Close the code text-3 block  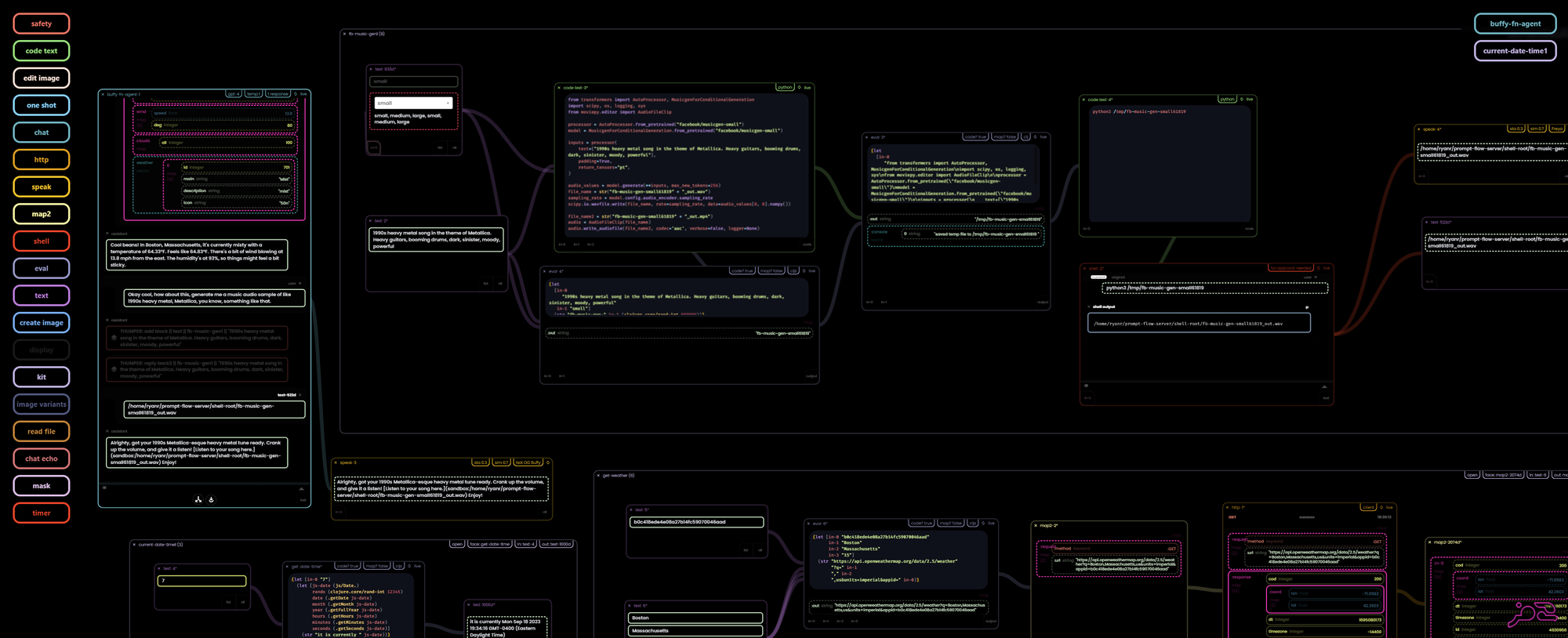(559, 88)
